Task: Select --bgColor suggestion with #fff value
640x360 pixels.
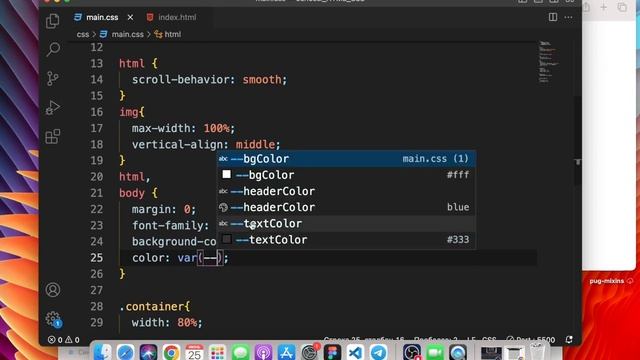Action: (x=346, y=175)
